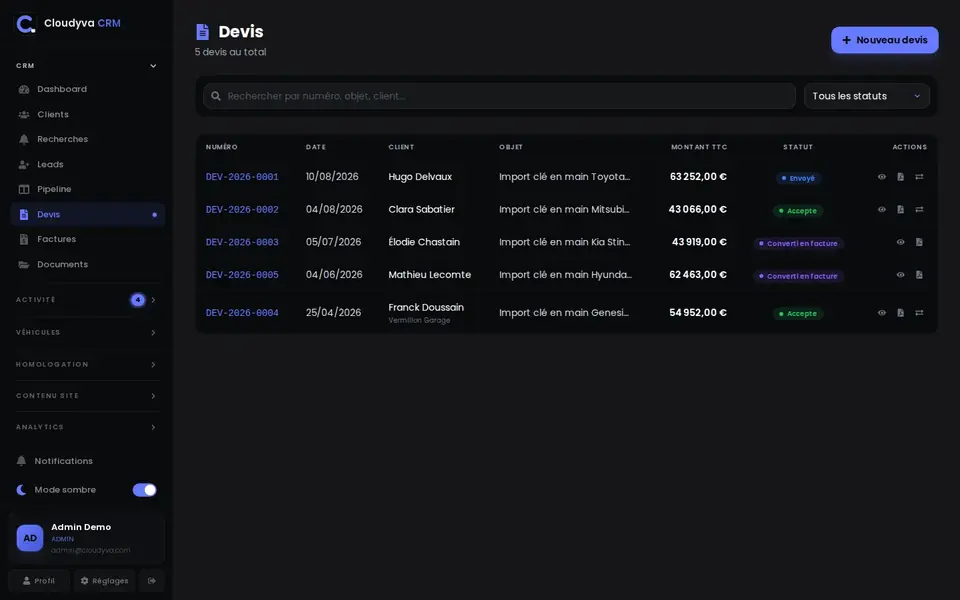This screenshot has height=600, width=960.
Task: Download PDF for quote DEV-2026-0001
Action: point(901,177)
